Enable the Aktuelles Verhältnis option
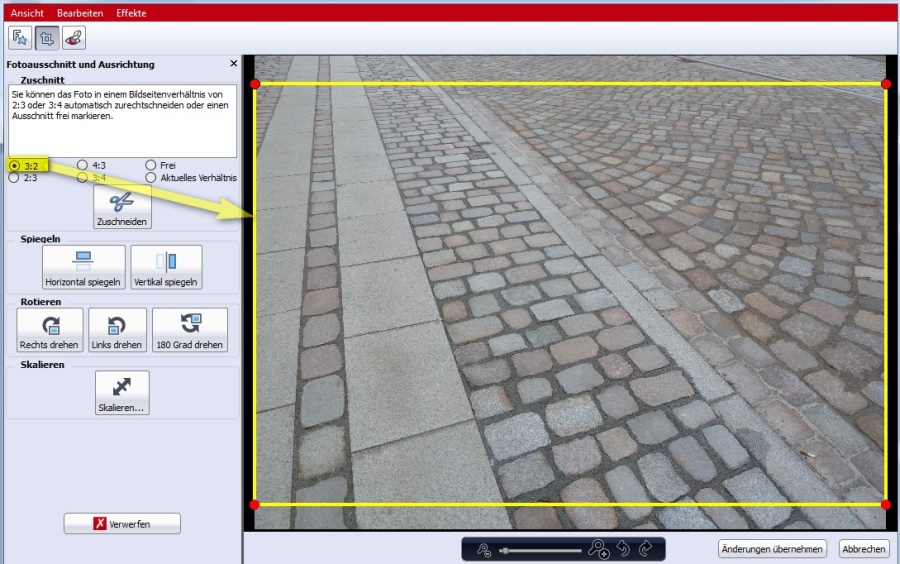 click(x=151, y=178)
